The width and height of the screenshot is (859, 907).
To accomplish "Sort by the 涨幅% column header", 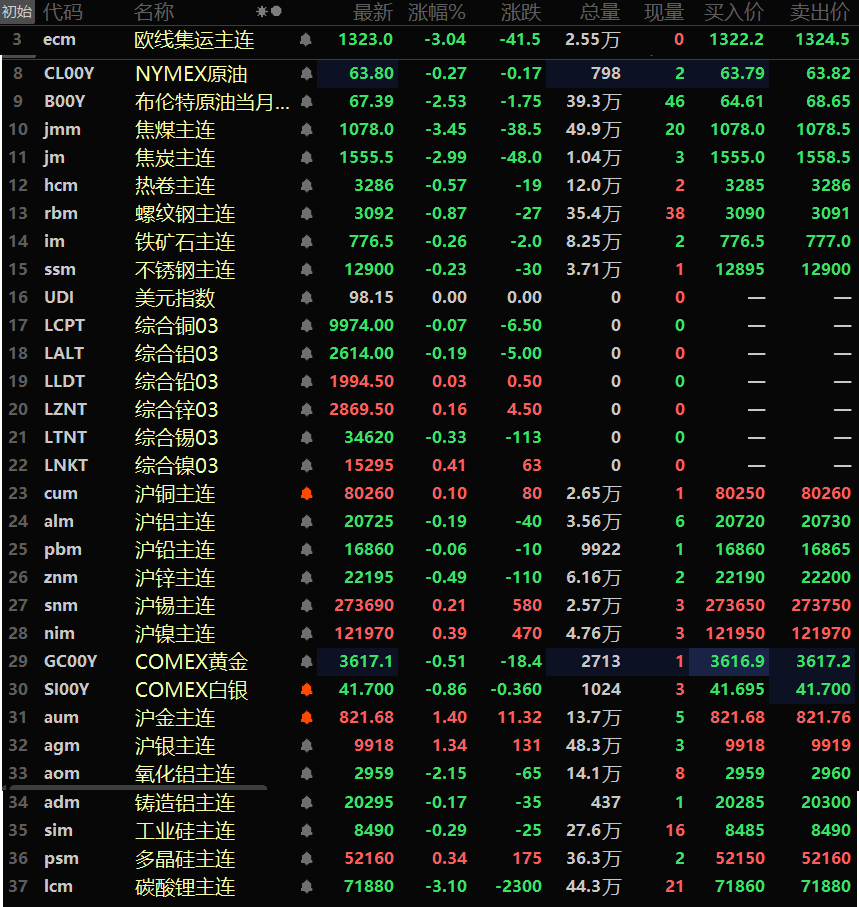I will click(437, 12).
